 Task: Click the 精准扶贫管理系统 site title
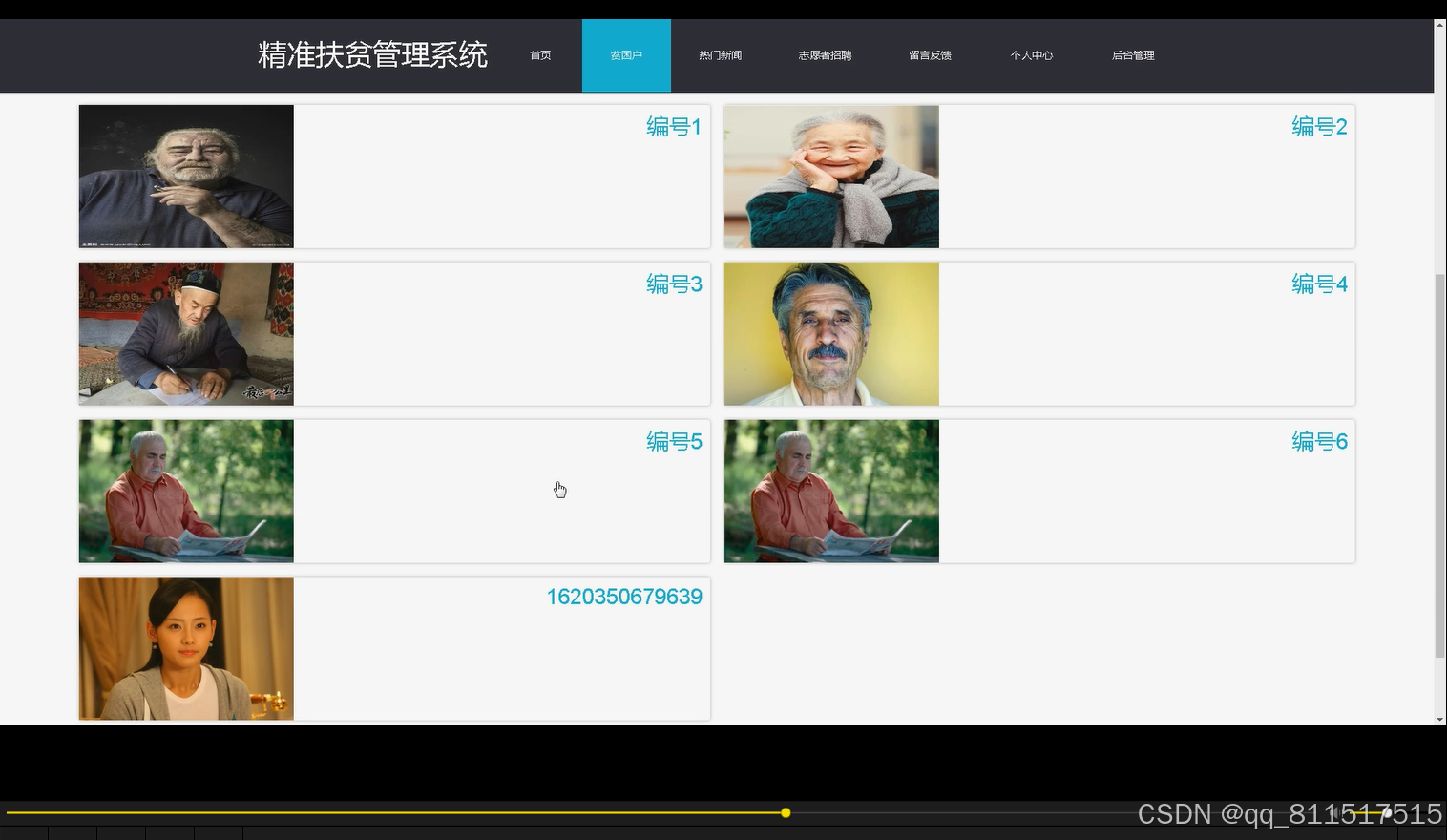[x=373, y=54]
